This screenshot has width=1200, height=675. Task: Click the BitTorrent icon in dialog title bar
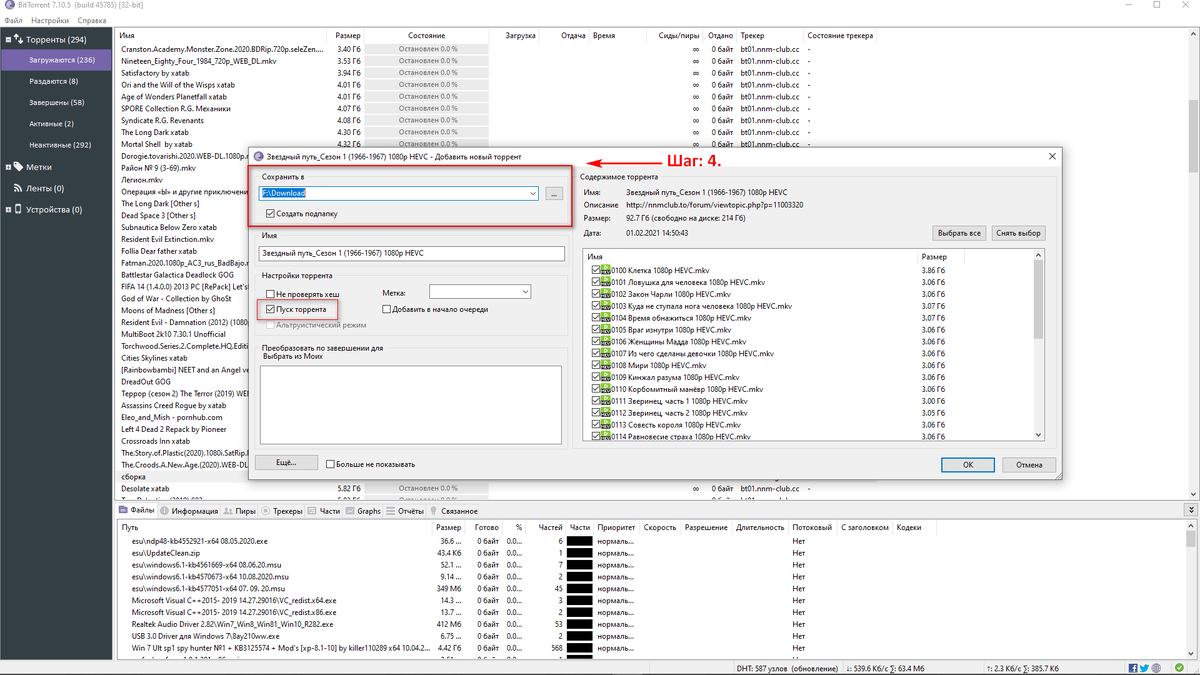(x=259, y=157)
